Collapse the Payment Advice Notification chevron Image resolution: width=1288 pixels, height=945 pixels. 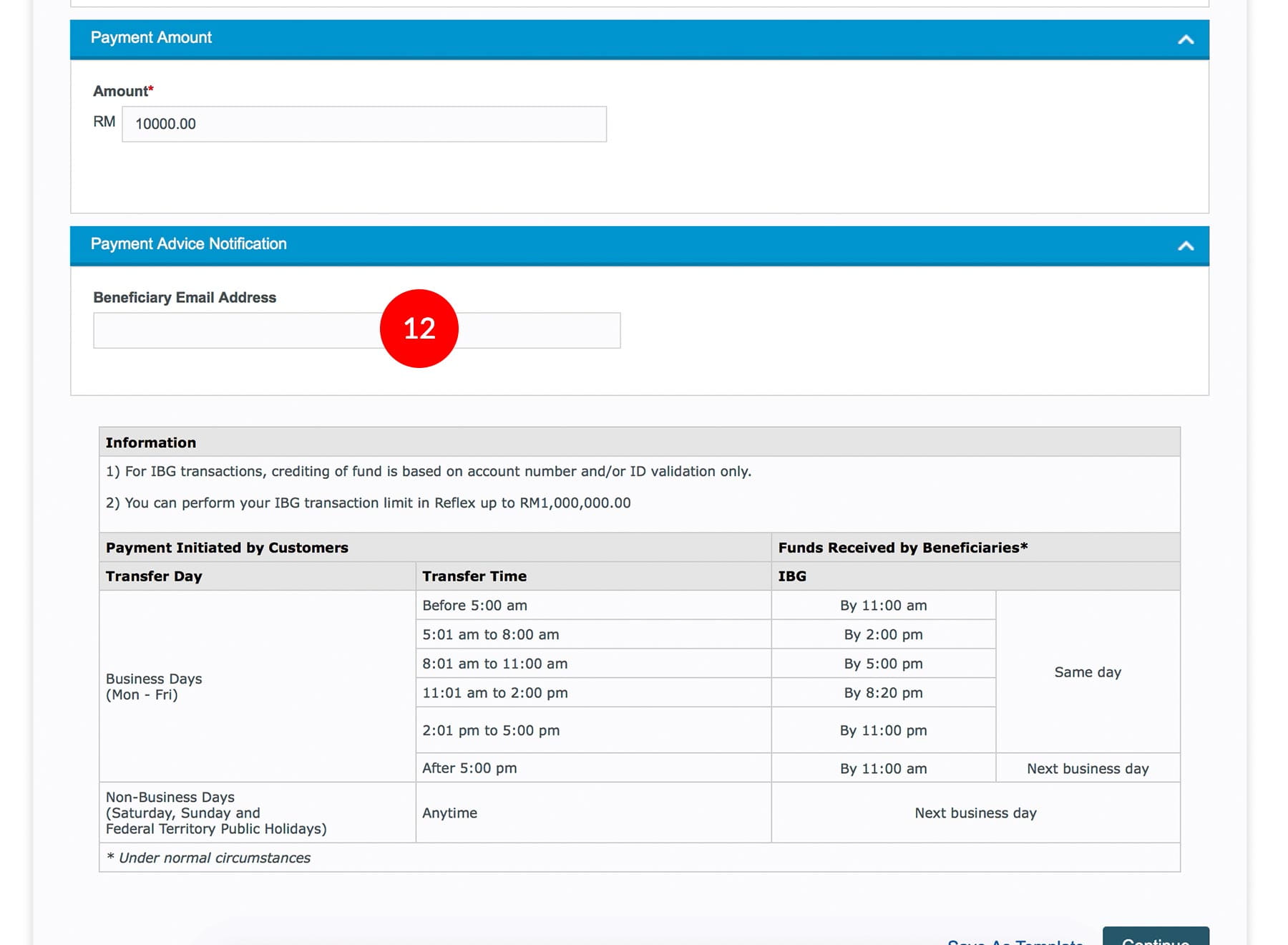coord(1185,246)
